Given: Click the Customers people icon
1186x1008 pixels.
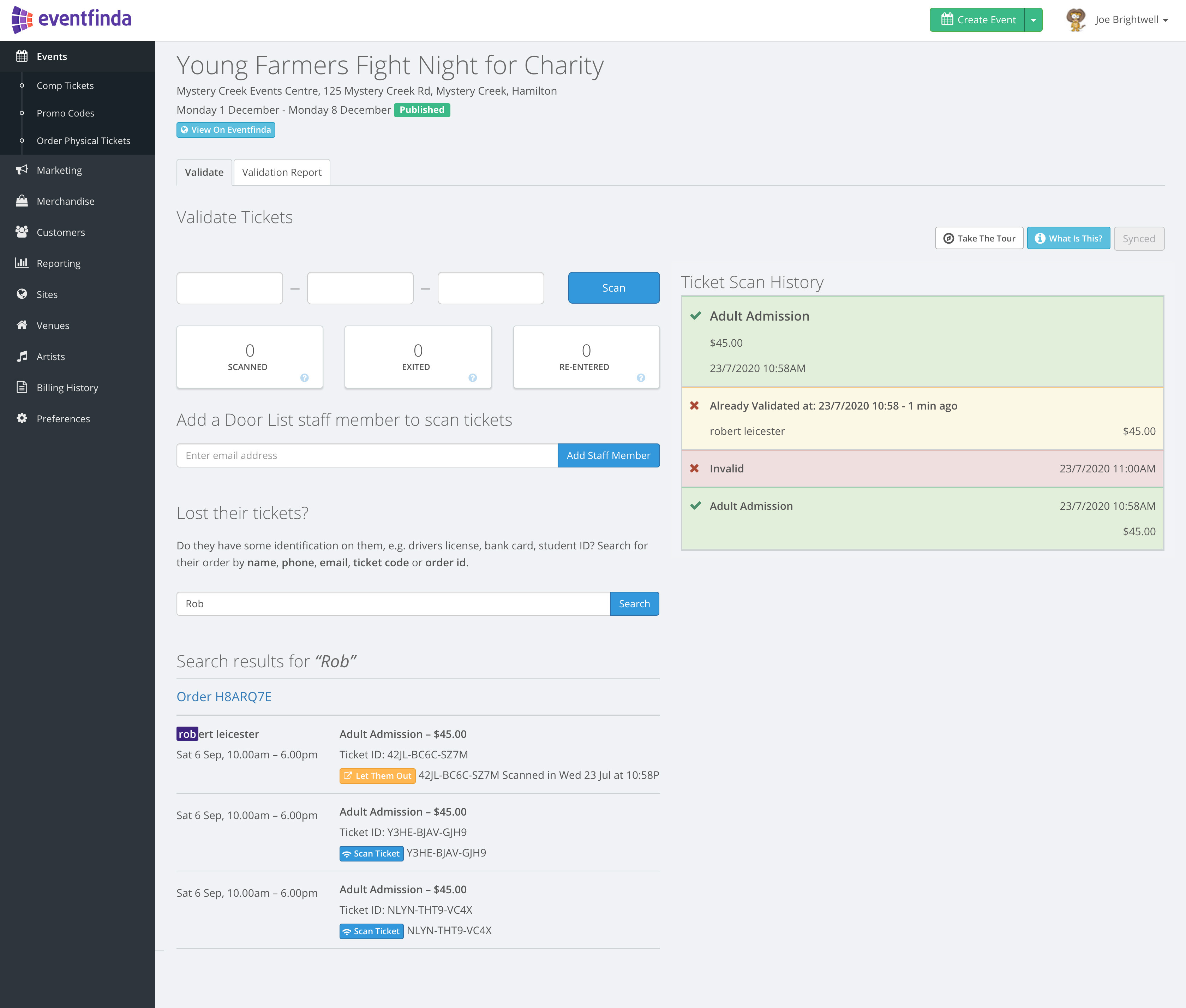Looking at the screenshot, I should click(x=22, y=231).
